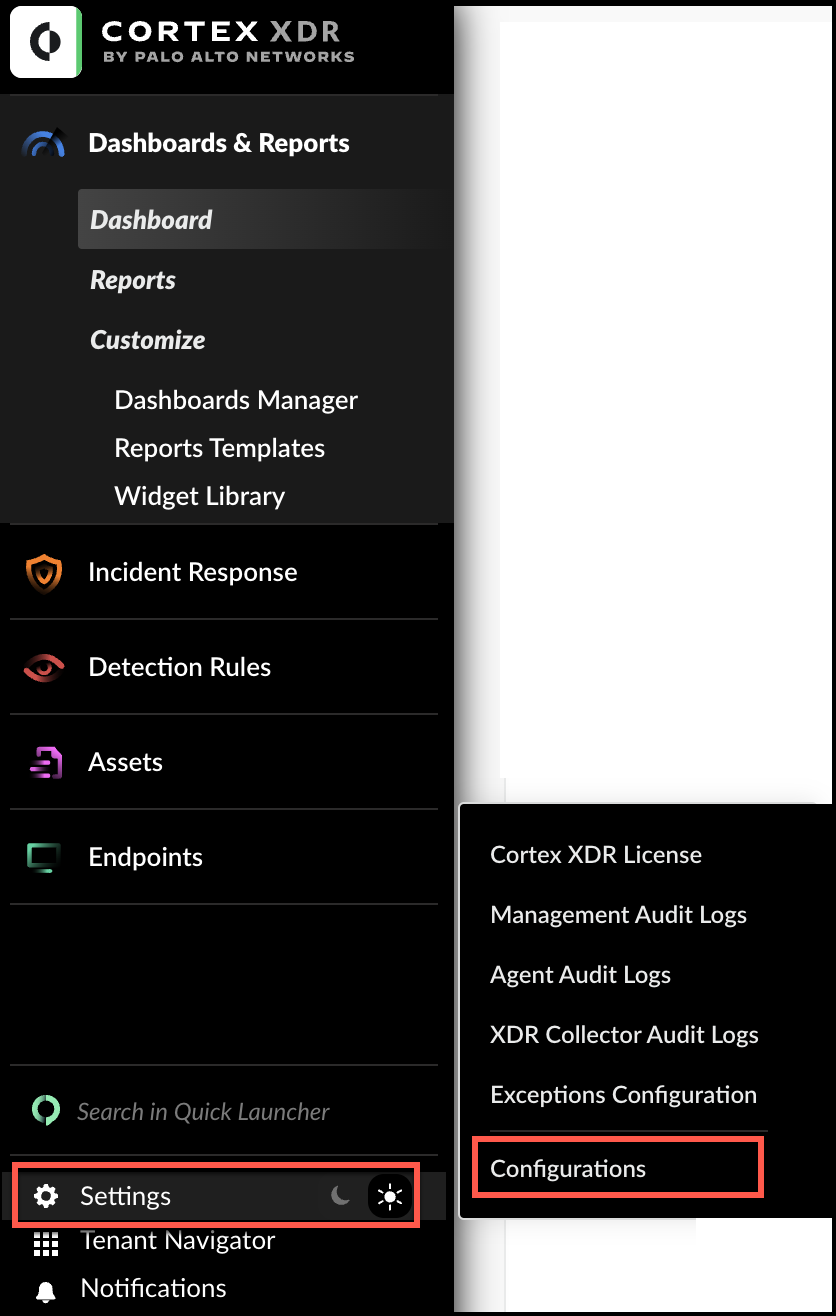Open the Widget Library
836x1316 pixels.
(199, 496)
